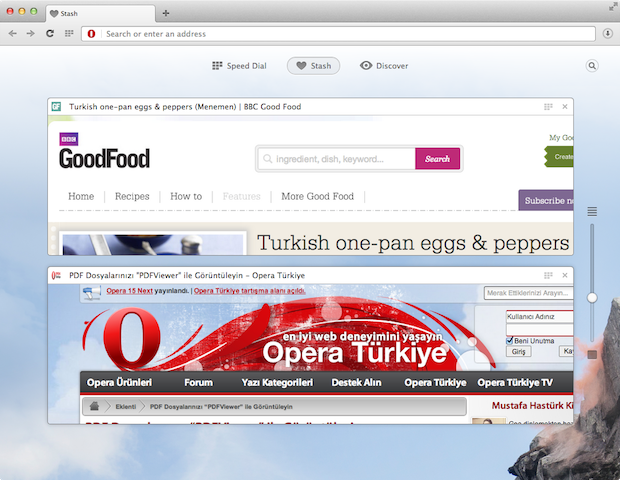Screen dimensions: 620x480
Task: Click the Opera logo in the address bar
Action: (91, 34)
